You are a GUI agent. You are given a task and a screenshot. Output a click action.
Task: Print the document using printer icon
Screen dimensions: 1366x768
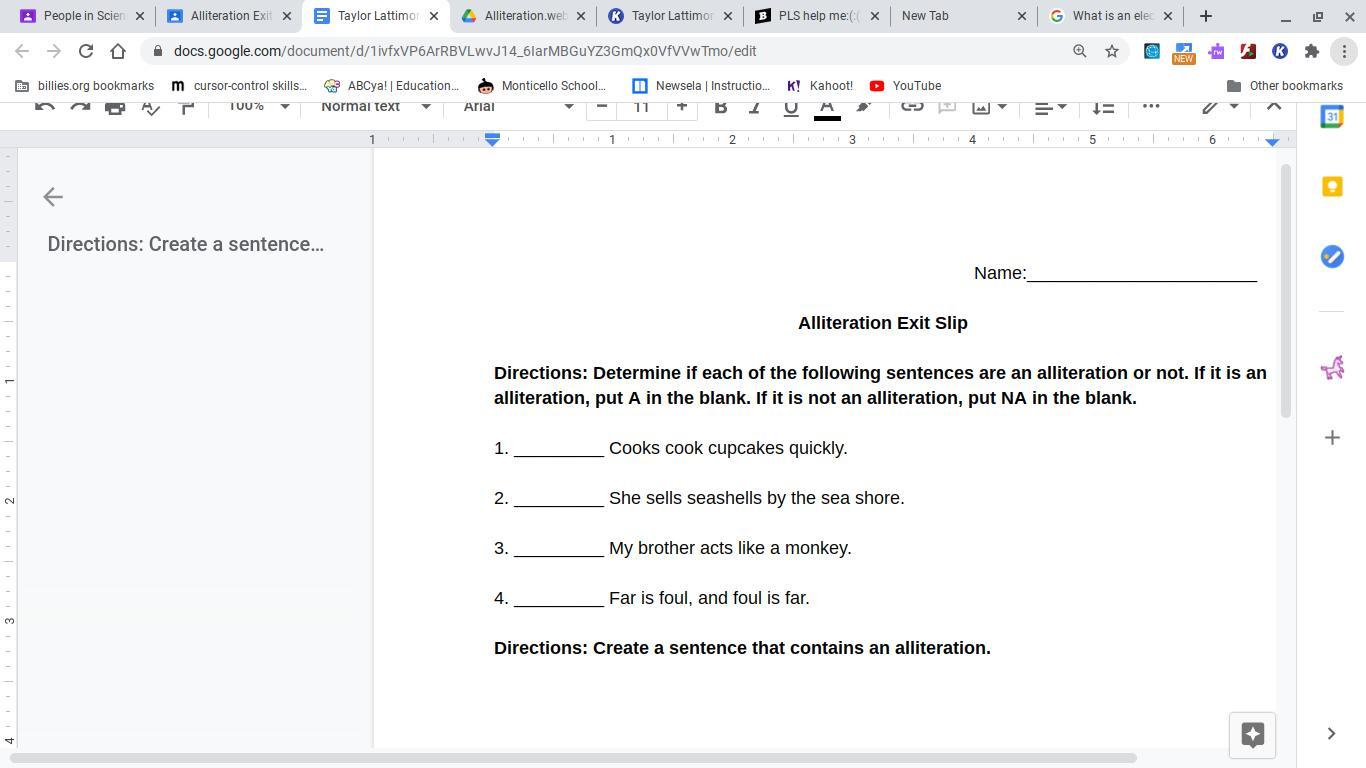(115, 106)
